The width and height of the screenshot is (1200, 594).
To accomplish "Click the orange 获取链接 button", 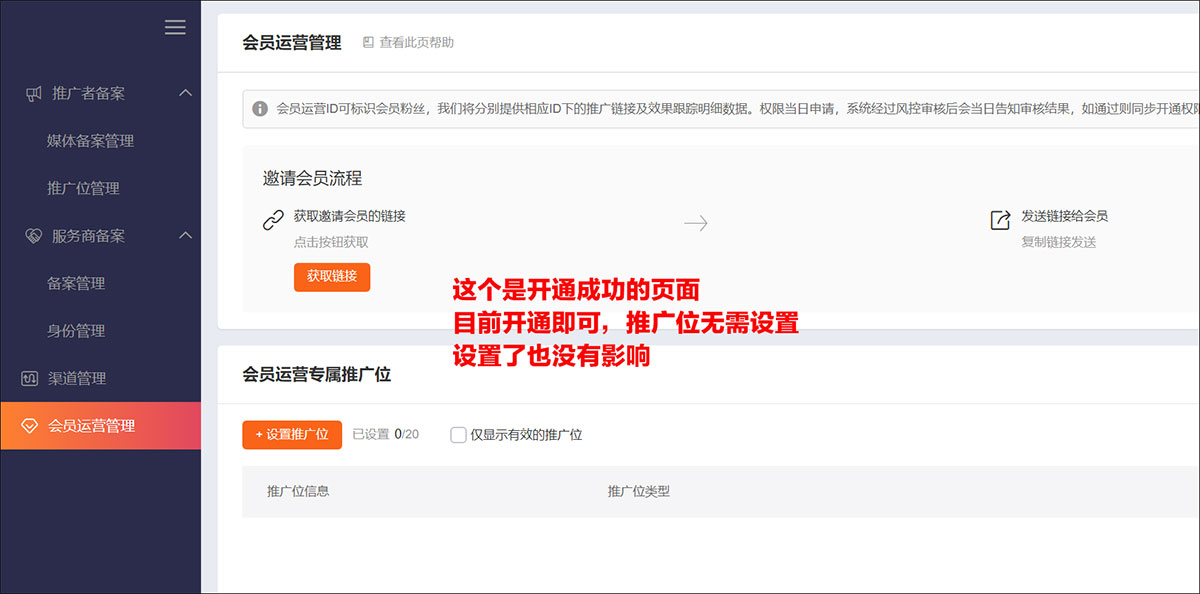I will click(x=332, y=277).
